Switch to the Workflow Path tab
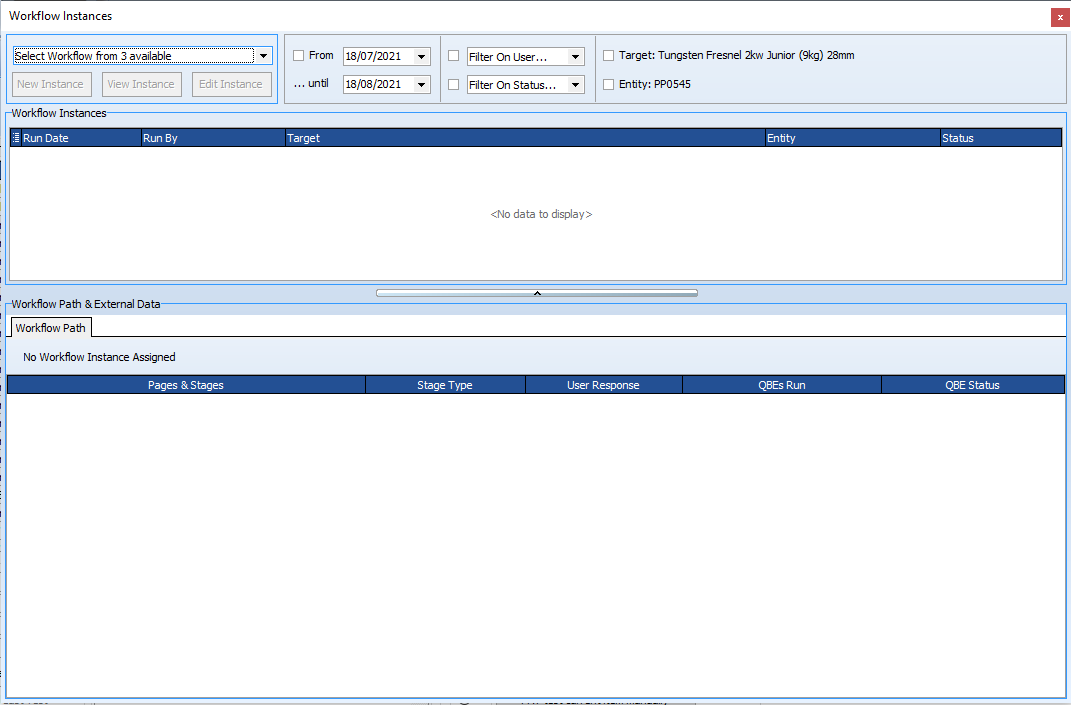Viewport: 1071px width, 705px height. [50, 327]
